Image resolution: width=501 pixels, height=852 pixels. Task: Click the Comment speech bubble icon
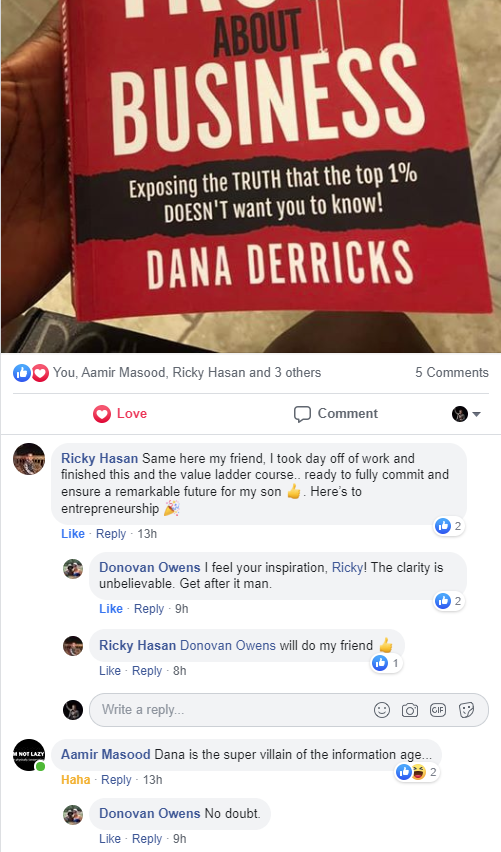302,414
